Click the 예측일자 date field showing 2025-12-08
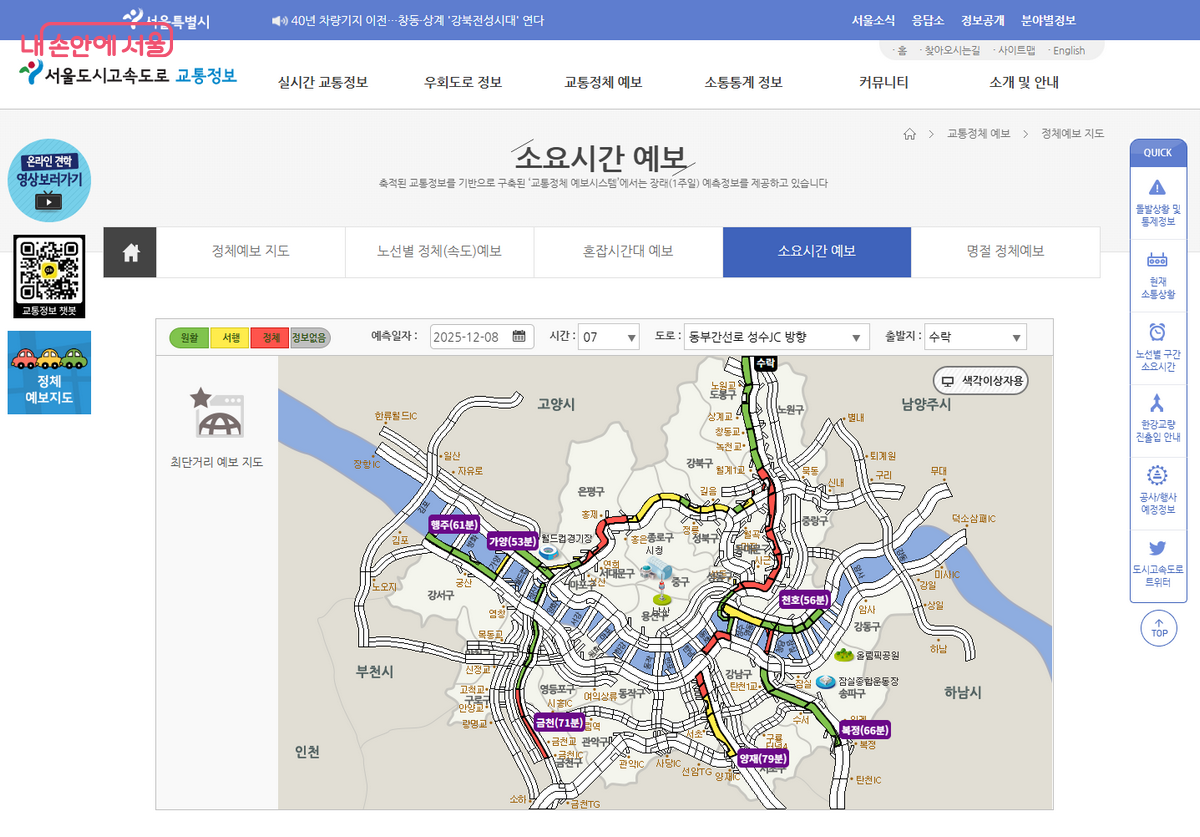 (x=482, y=337)
